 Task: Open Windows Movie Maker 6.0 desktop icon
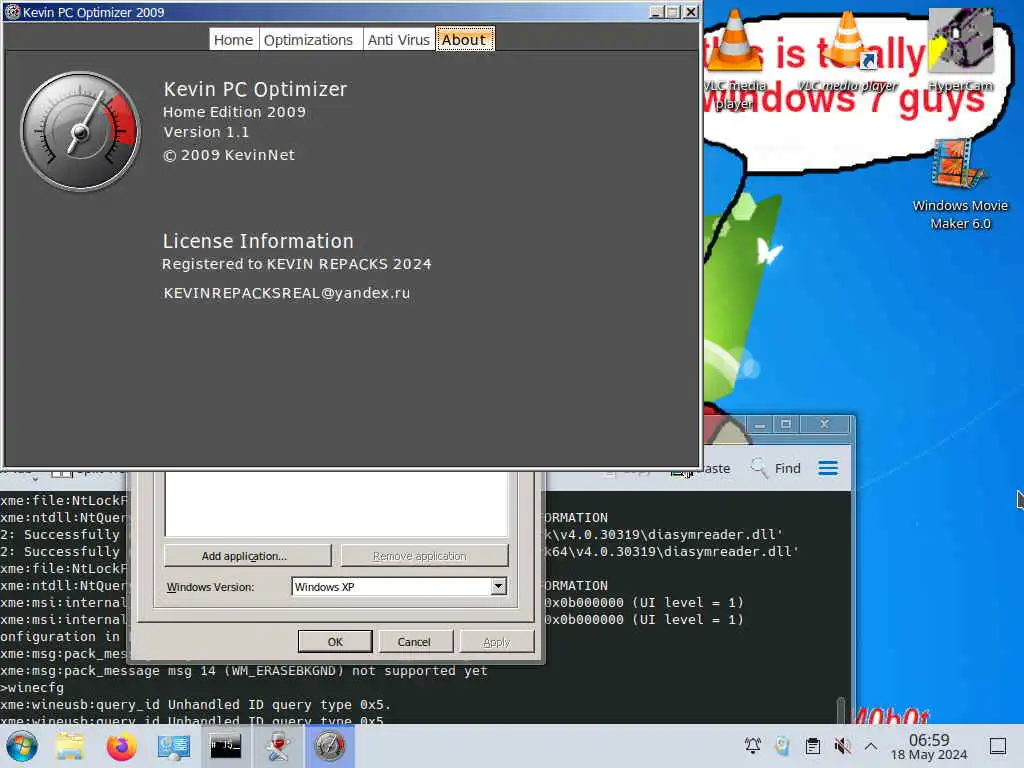click(x=960, y=185)
